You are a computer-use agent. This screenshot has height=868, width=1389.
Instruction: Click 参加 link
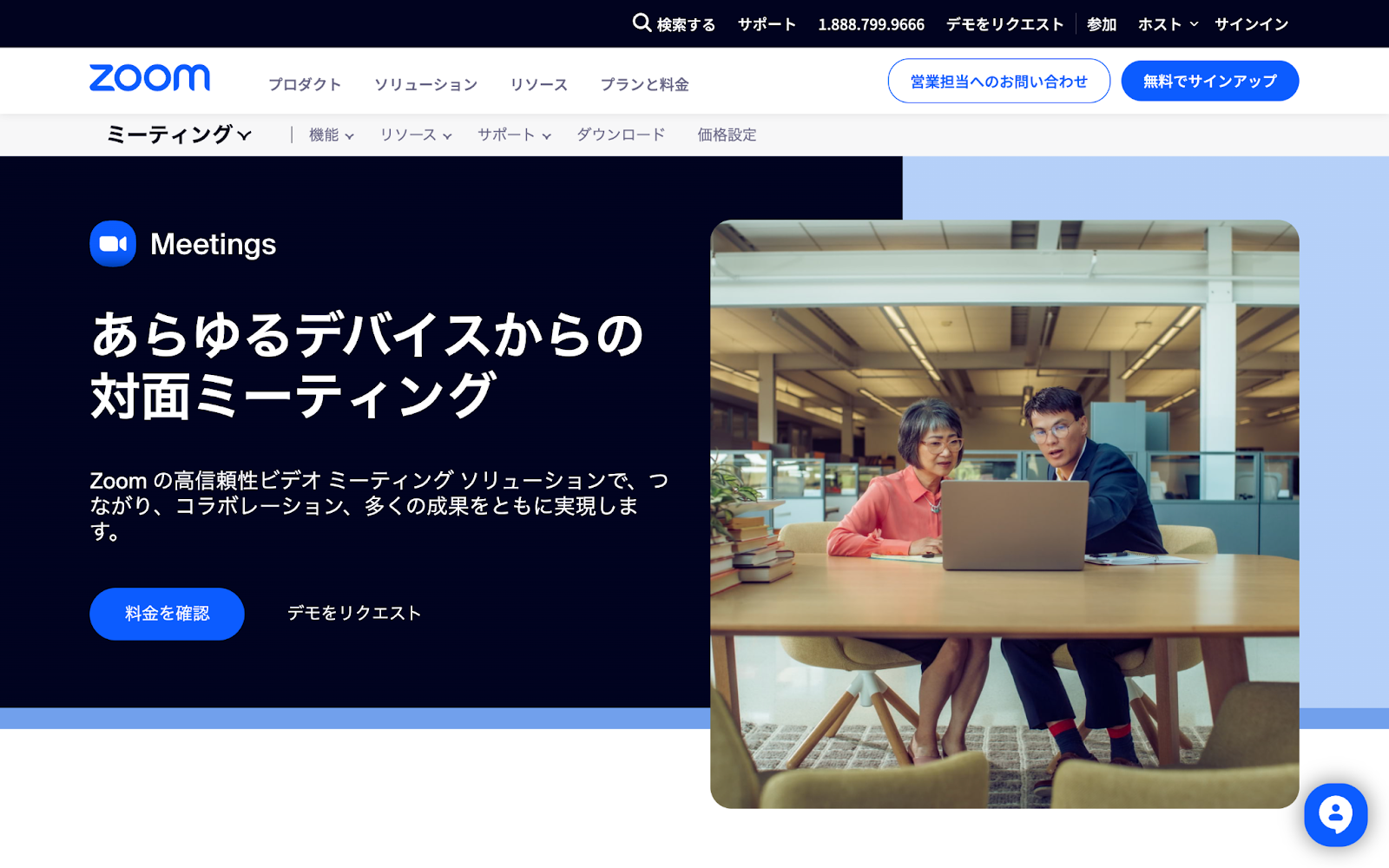pos(1102,24)
